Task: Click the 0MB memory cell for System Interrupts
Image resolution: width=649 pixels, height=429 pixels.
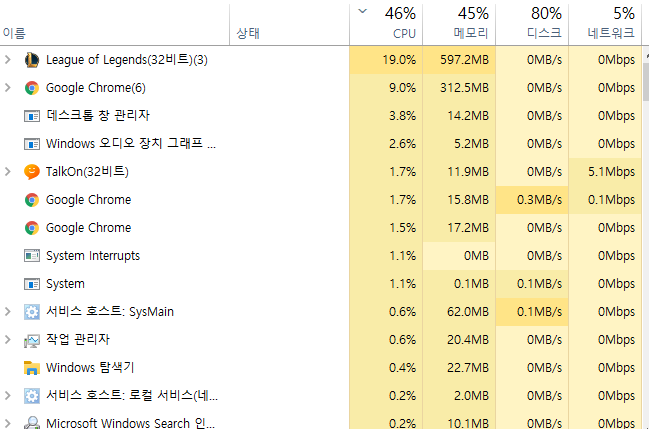Action: pyautogui.click(x=459, y=256)
